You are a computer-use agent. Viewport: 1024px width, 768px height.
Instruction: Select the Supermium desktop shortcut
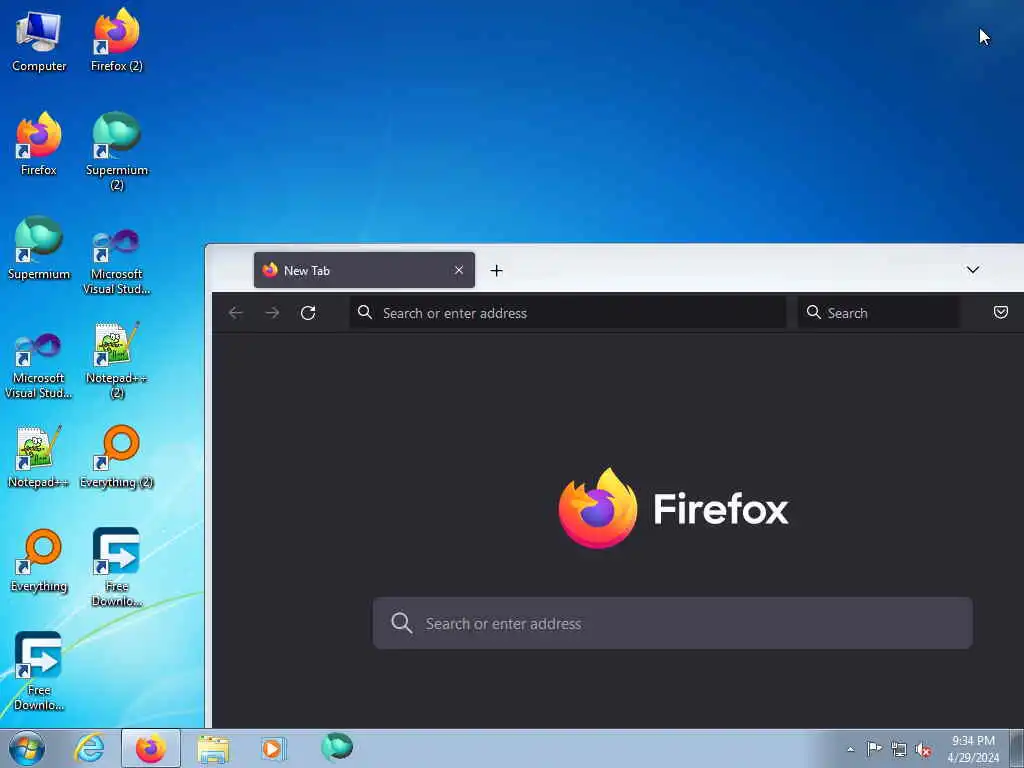(x=39, y=249)
